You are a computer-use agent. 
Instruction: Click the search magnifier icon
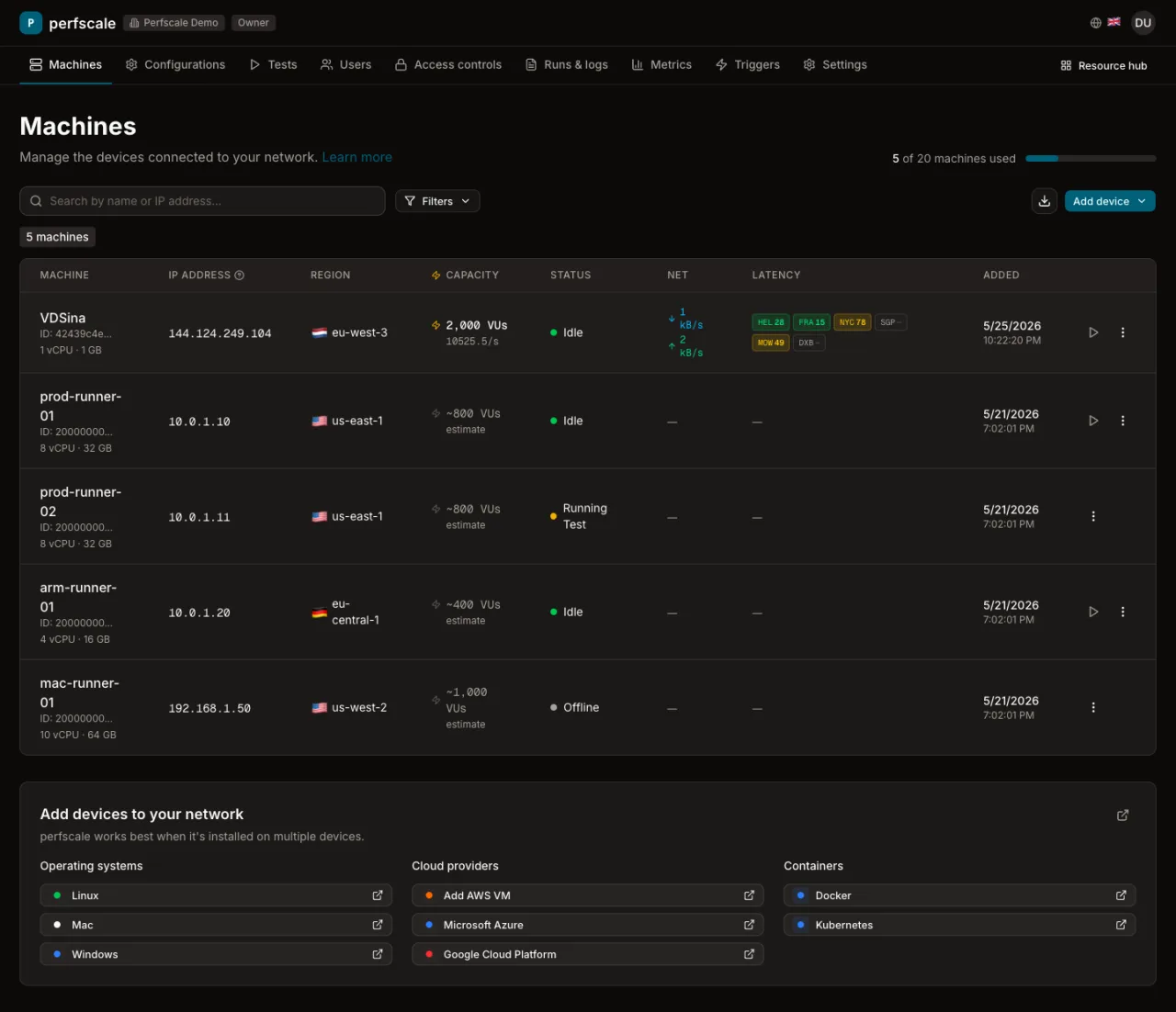click(36, 201)
